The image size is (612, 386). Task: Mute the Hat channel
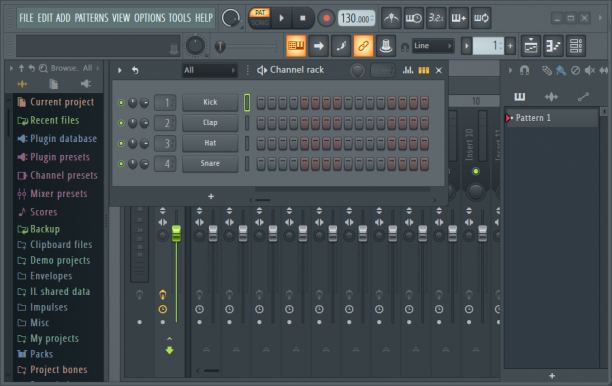pos(121,143)
